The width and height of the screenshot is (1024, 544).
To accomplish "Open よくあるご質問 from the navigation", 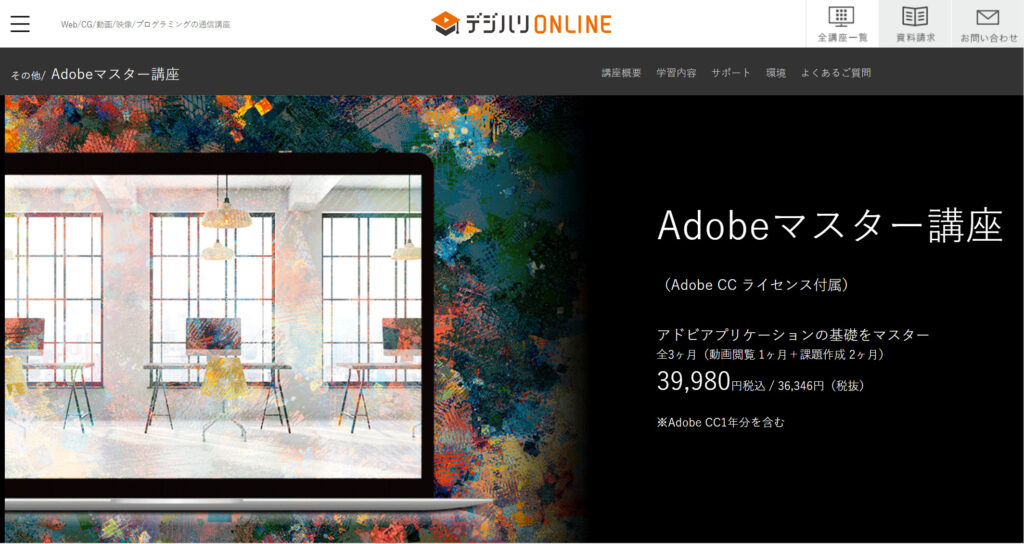I will pyautogui.click(x=836, y=73).
